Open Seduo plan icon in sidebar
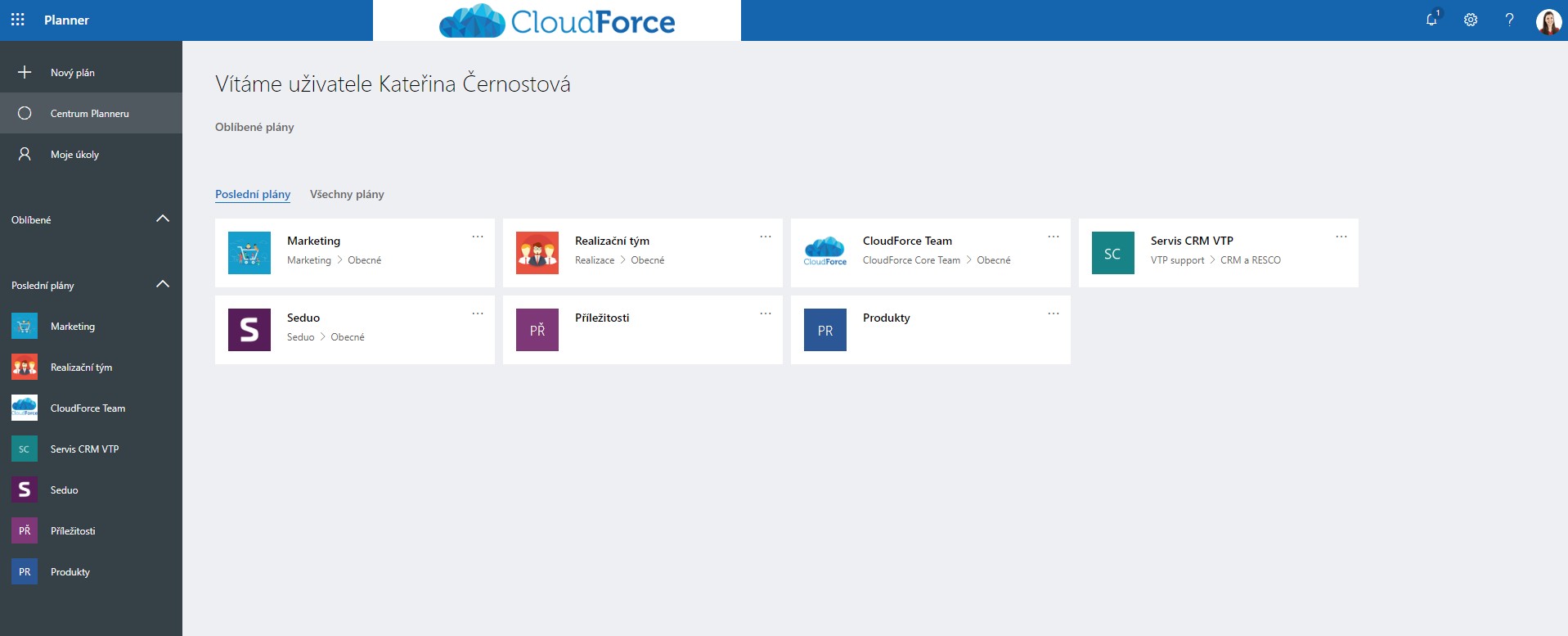The image size is (1568, 636). (25, 489)
